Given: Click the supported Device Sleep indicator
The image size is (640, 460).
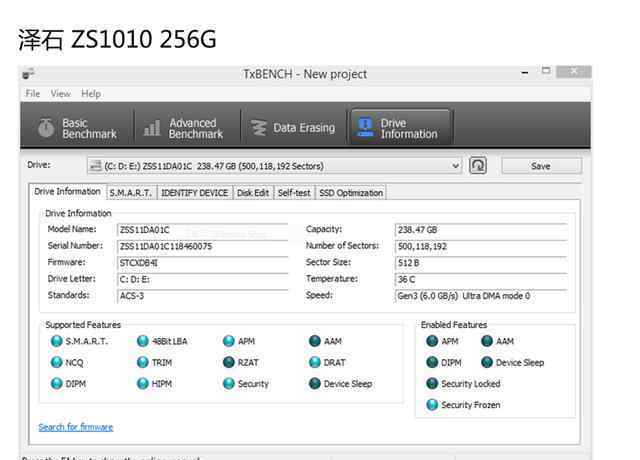Looking at the screenshot, I should click(x=315, y=383).
